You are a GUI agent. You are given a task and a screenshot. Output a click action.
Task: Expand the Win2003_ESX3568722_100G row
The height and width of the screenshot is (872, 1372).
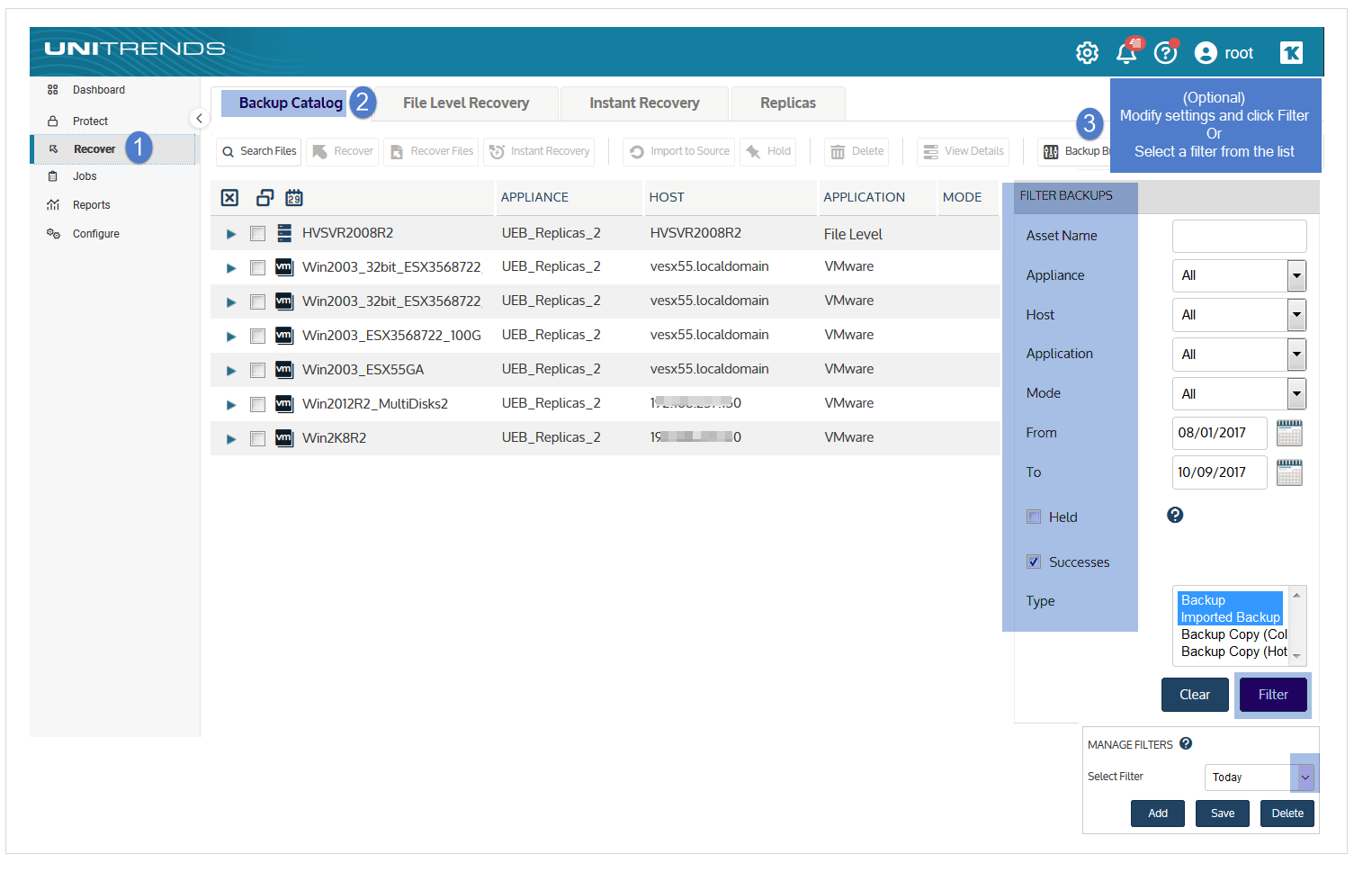click(x=231, y=337)
